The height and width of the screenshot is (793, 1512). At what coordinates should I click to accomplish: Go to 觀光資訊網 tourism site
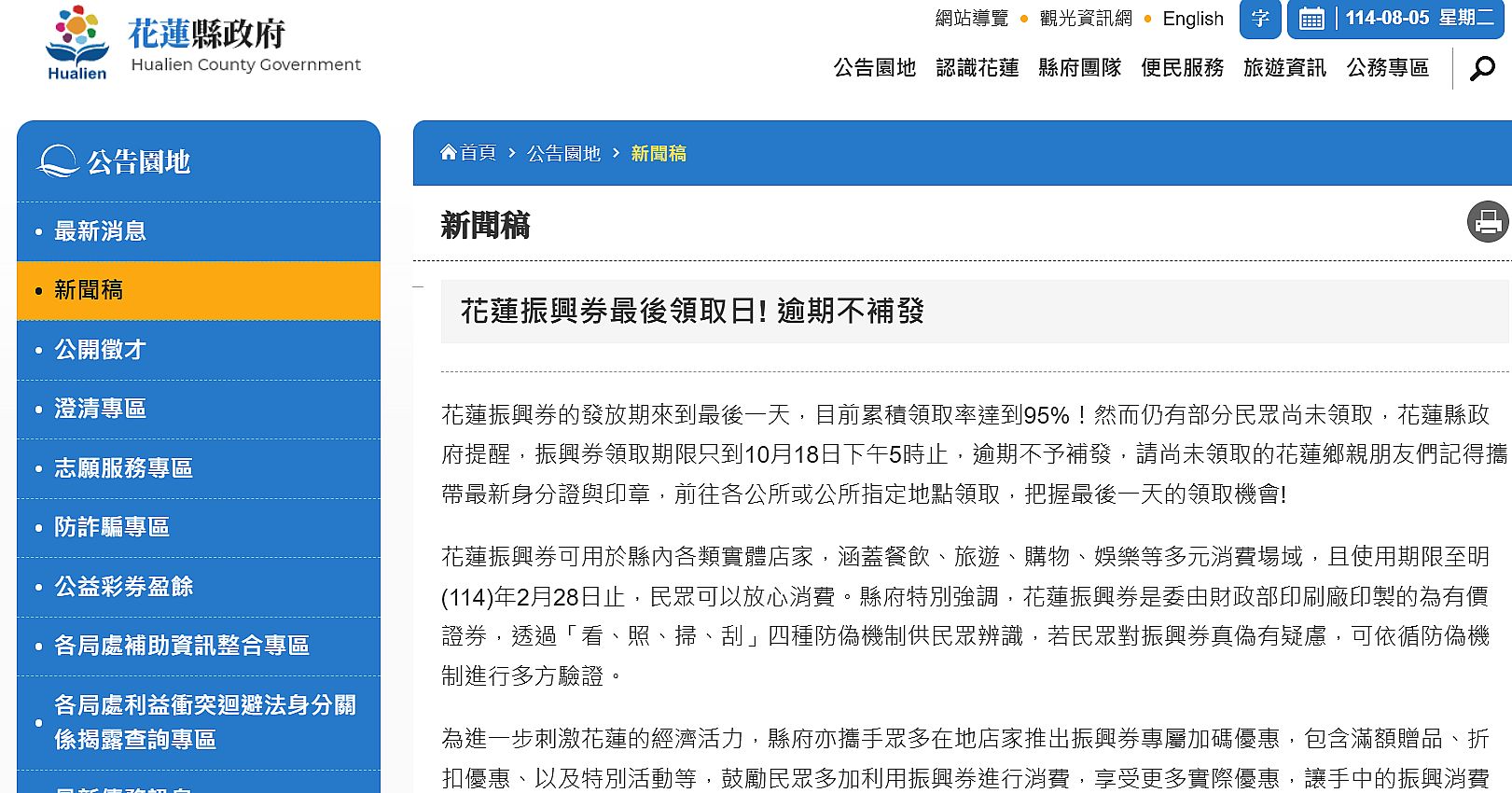pos(1086,19)
